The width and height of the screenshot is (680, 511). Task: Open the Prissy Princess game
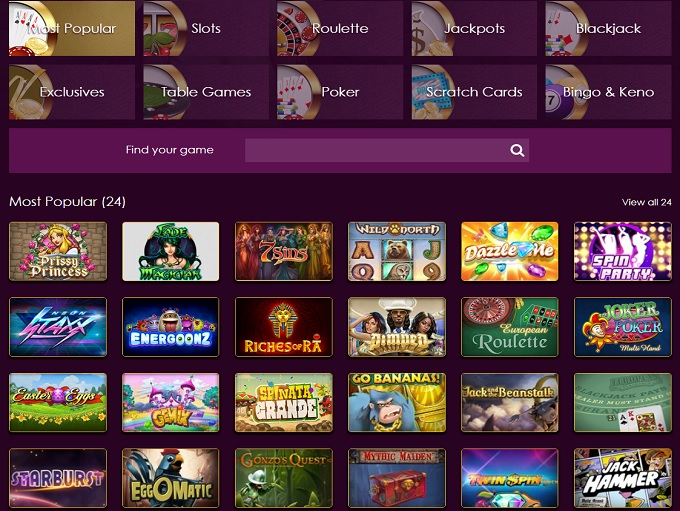click(x=57, y=251)
